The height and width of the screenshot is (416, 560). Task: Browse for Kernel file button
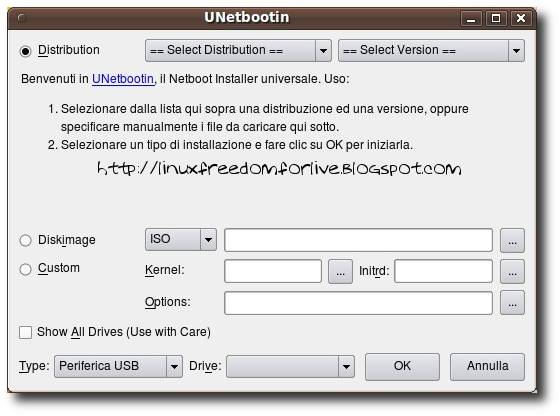point(340,272)
